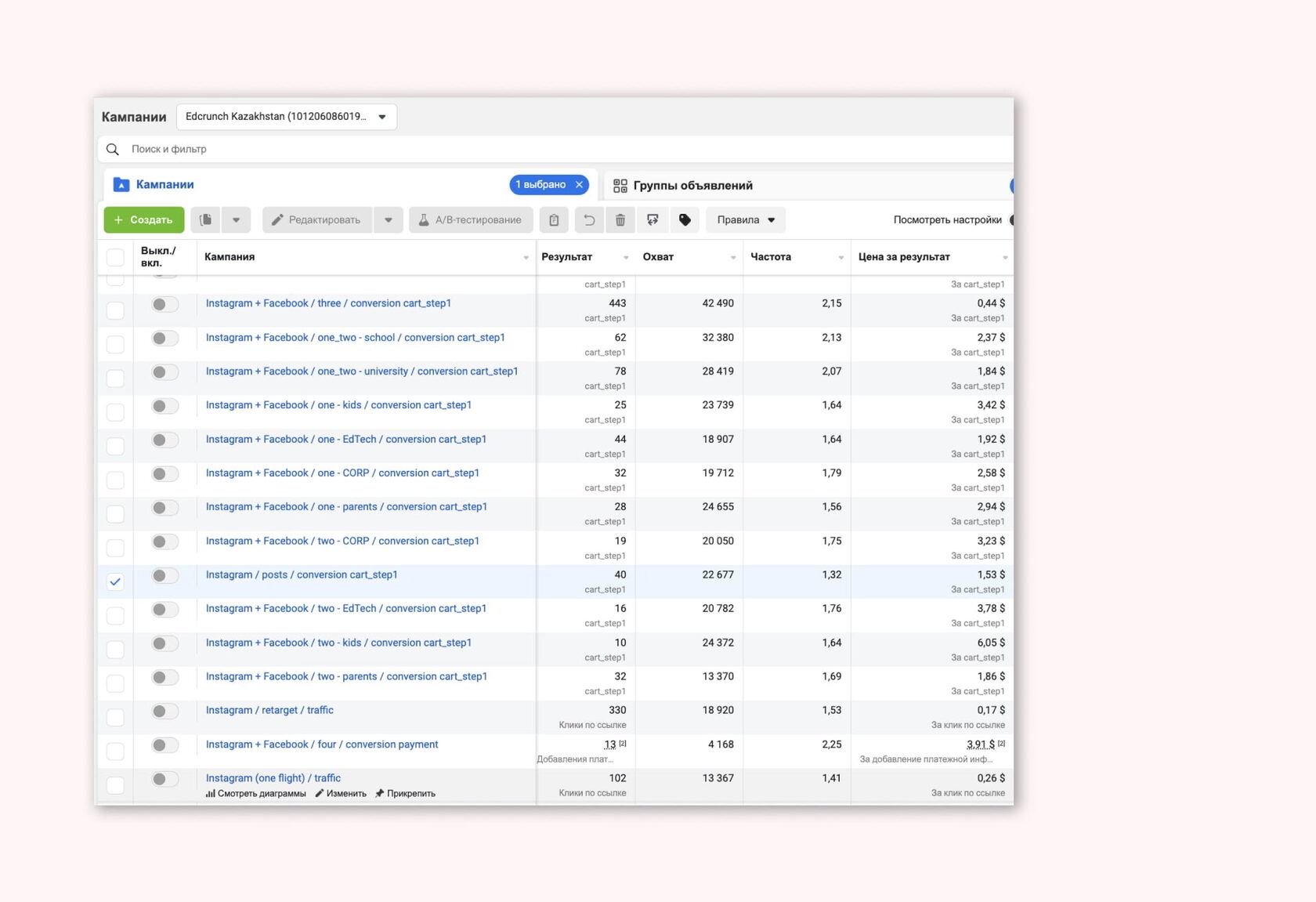The image size is (1316, 902).
Task: Click 'Смотреть диаграммы' chart icon link
Action: pyautogui.click(x=256, y=793)
